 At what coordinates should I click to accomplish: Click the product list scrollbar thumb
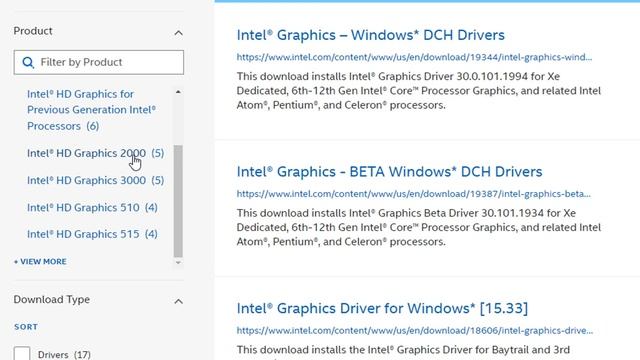point(178,201)
